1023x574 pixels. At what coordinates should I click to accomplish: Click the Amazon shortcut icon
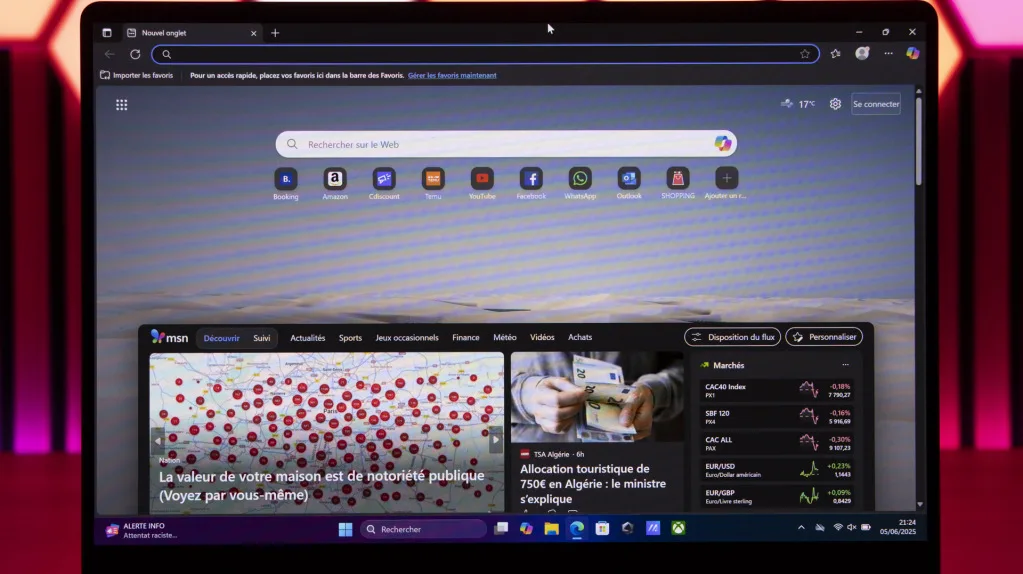pyautogui.click(x=335, y=179)
